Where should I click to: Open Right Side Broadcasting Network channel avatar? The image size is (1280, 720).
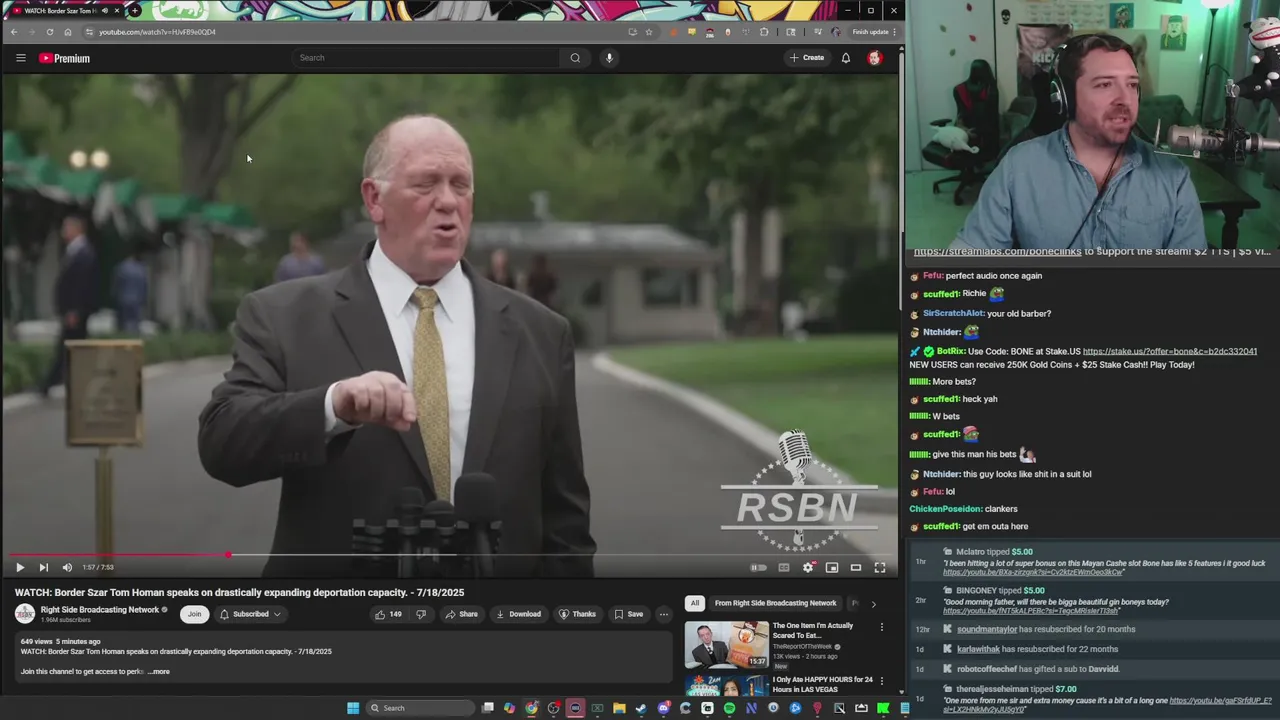coord(25,613)
